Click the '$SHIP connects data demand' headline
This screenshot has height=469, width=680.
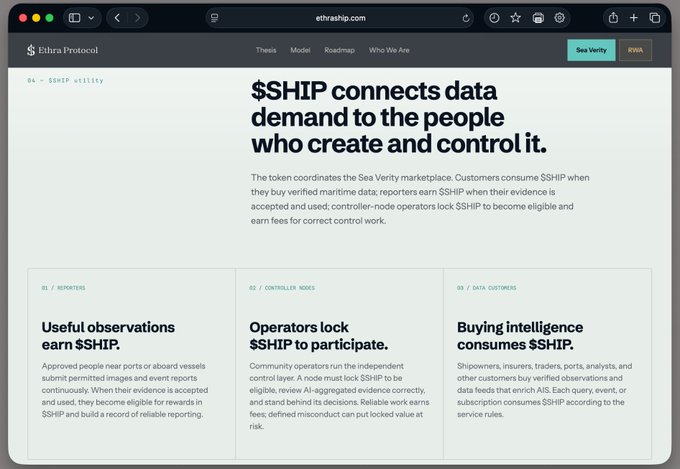[399, 117]
